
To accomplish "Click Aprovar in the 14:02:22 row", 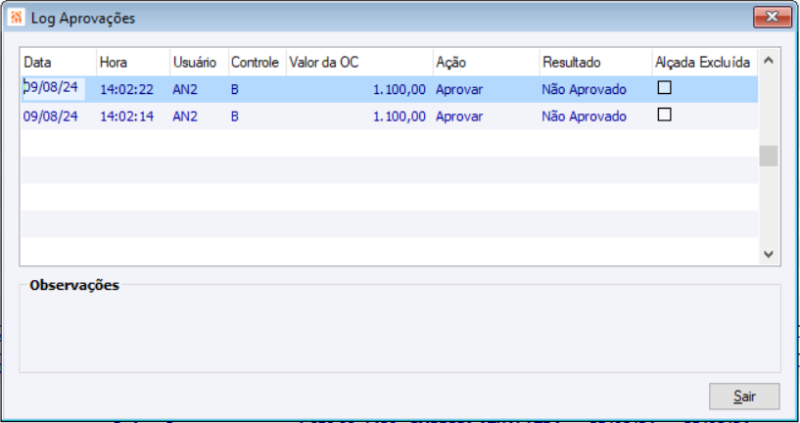I will coord(459,89).
